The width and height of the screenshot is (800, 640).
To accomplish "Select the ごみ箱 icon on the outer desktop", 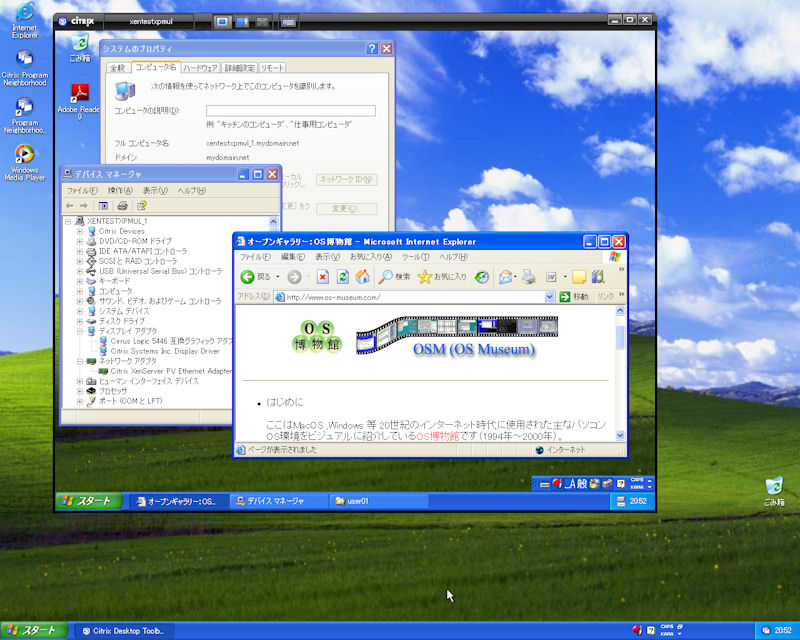I will [x=774, y=491].
